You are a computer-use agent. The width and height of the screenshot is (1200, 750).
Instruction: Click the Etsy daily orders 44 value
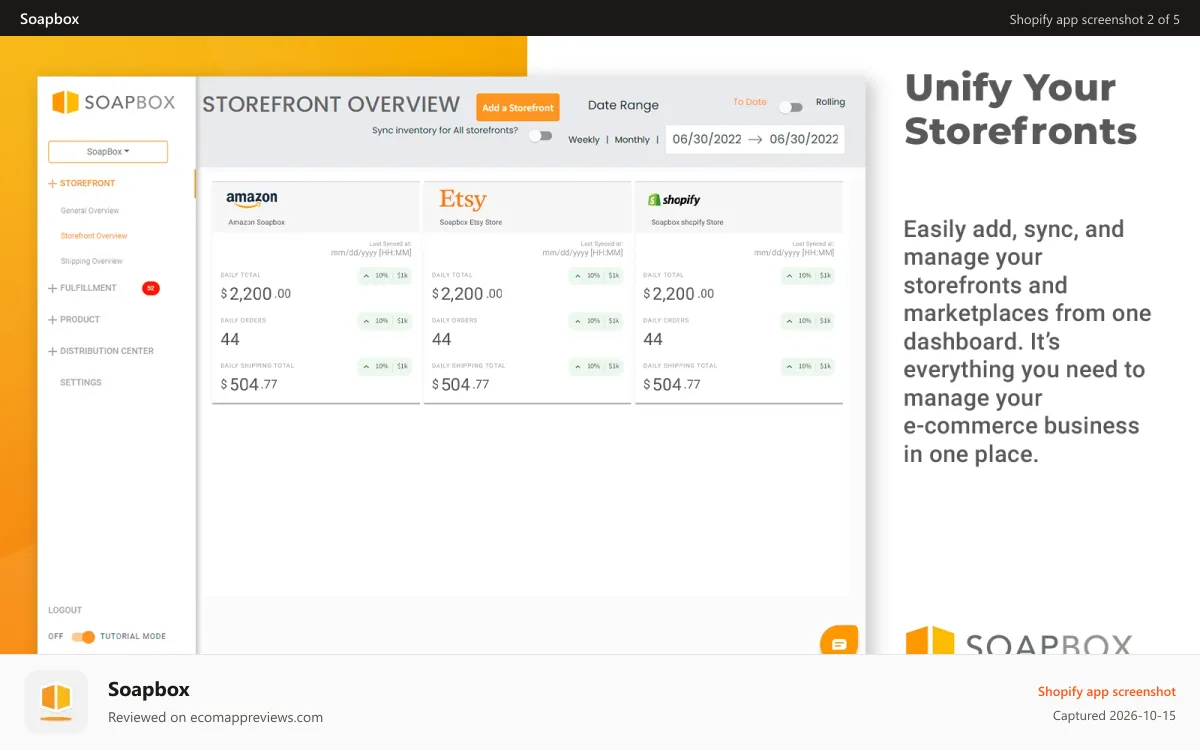(x=442, y=340)
